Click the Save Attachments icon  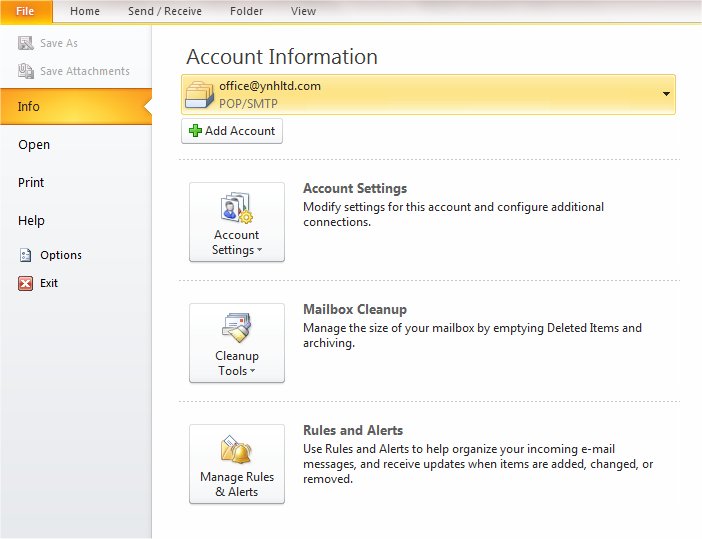click(x=26, y=71)
